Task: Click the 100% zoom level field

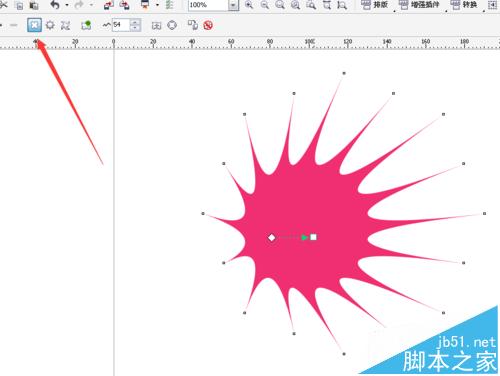Action: (x=208, y=5)
